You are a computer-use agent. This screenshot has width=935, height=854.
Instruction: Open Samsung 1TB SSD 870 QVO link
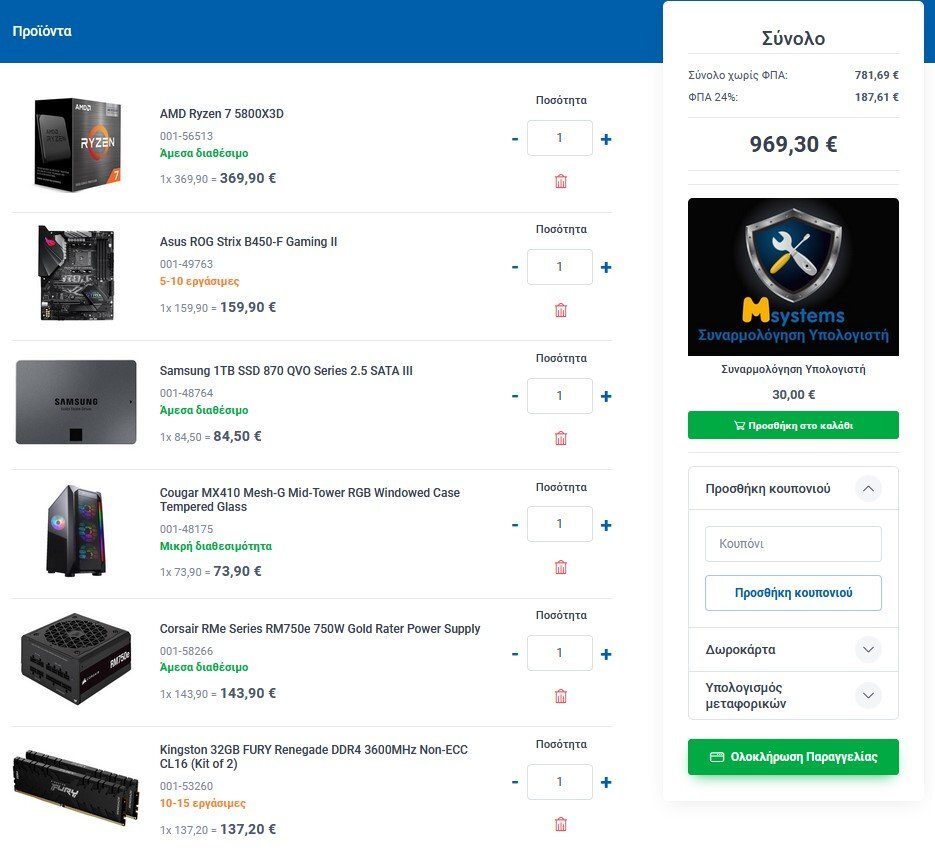286,370
